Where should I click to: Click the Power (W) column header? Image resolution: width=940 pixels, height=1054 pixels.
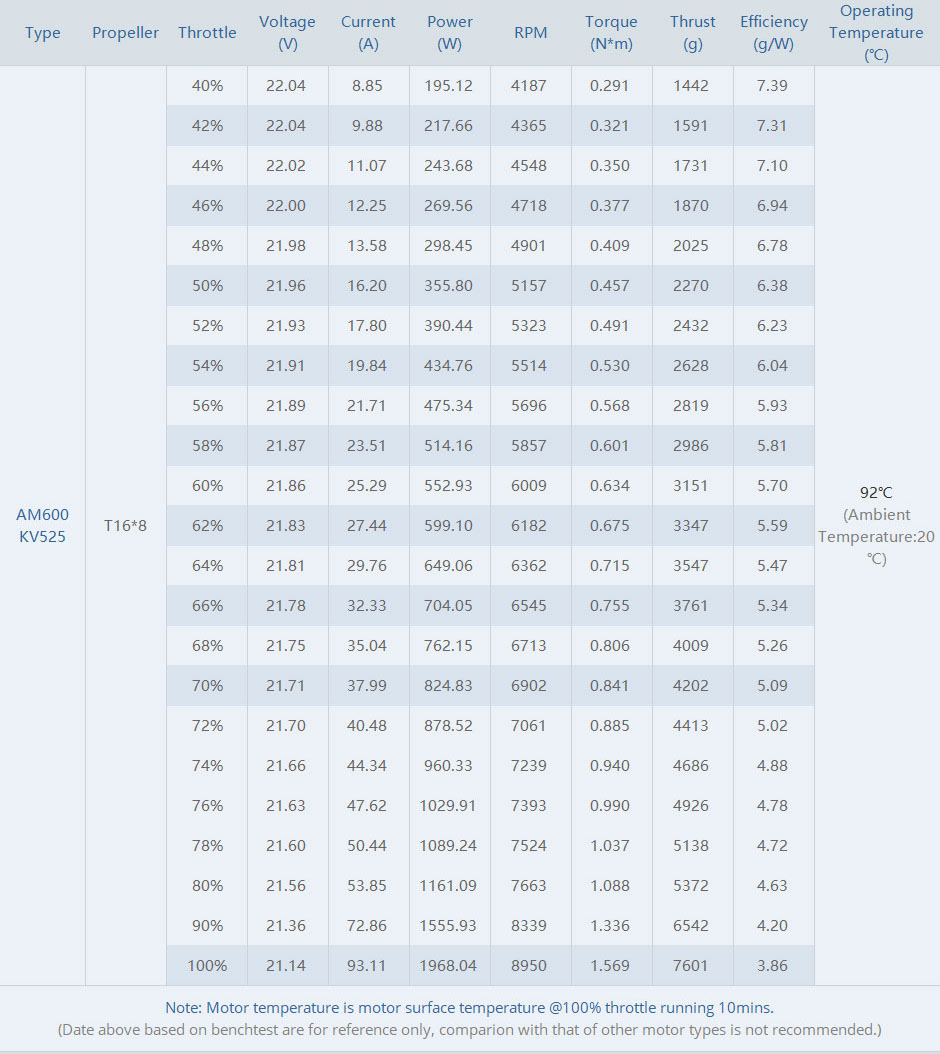(450, 33)
